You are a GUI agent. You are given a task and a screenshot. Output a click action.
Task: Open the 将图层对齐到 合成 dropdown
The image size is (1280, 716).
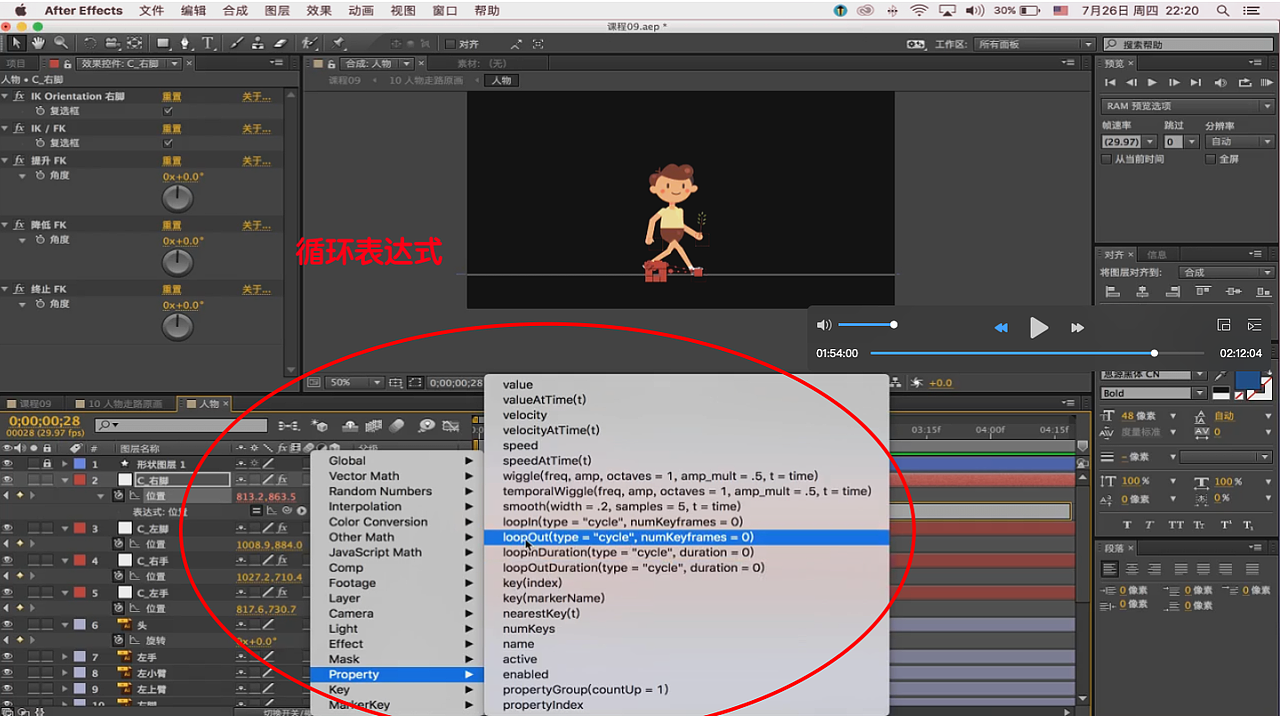[1229, 272]
